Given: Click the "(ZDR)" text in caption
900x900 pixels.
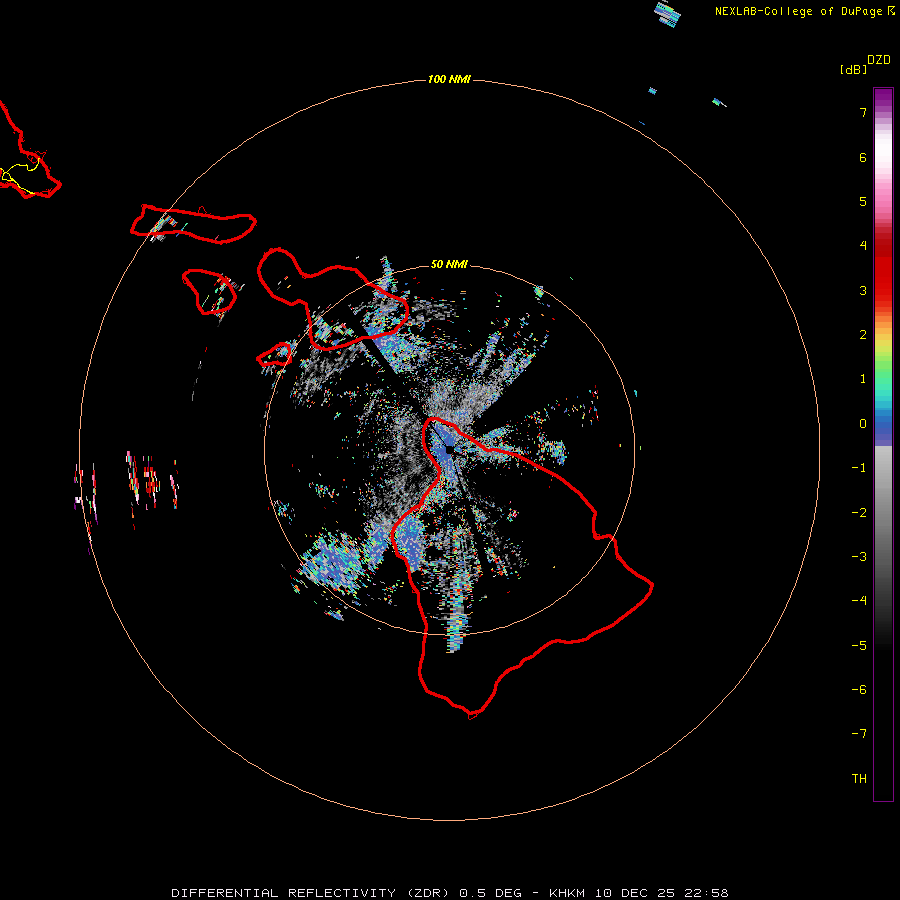Looking at the screenshot, I should (x=428, y=893).
